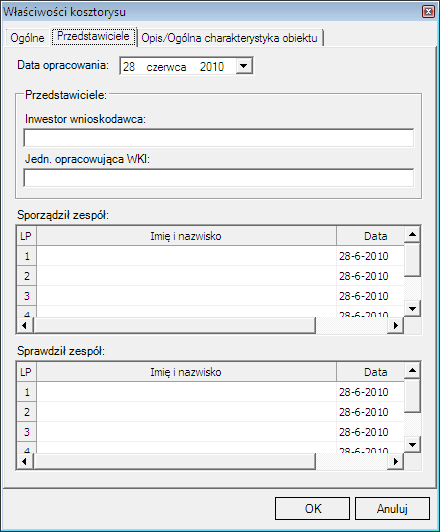Click the OK button
The height and width of the screenshot is (532, 440).
tap(312, 509)
